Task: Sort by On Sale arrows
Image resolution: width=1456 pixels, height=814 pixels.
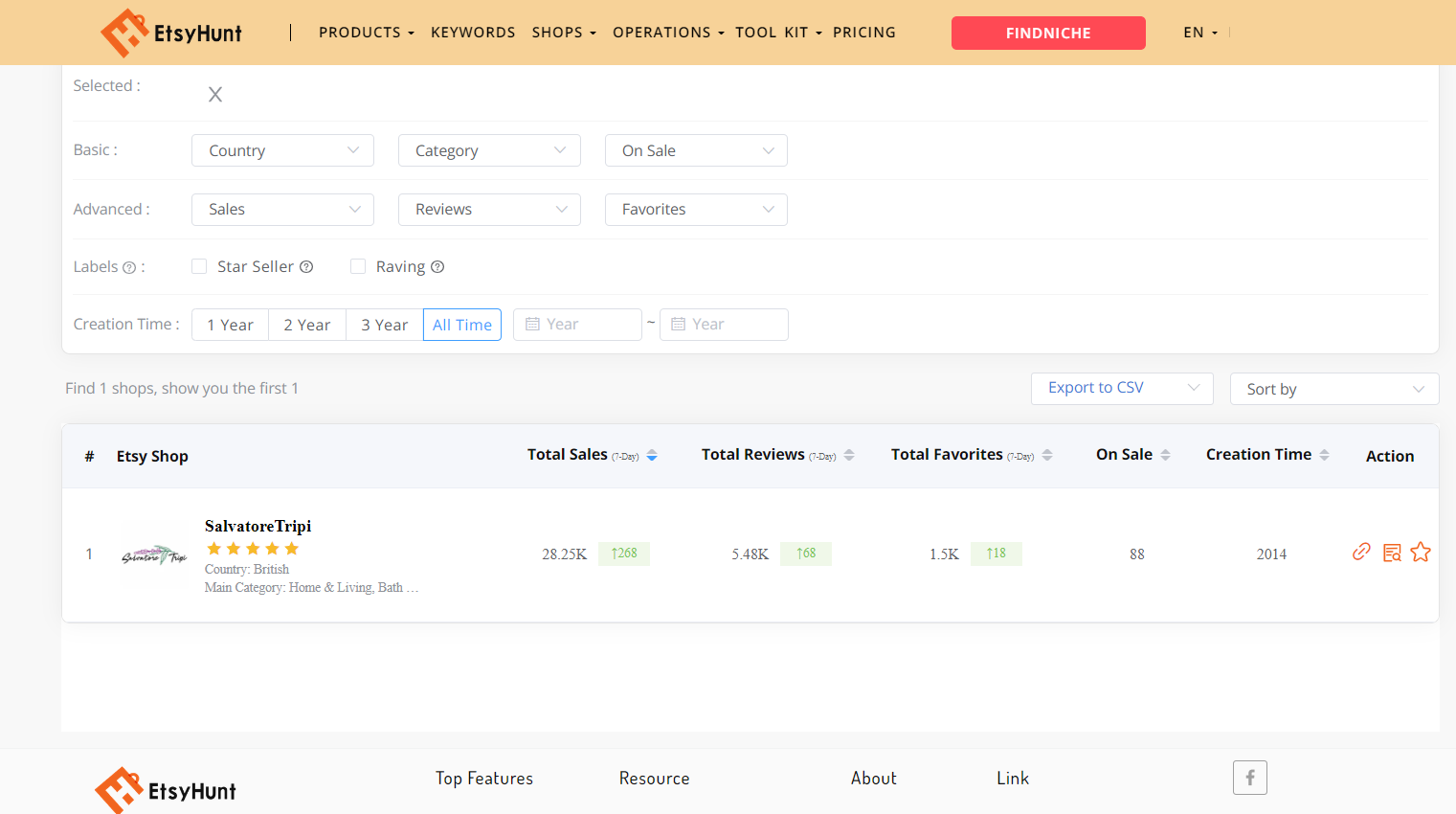Action: coord(1165,456)
